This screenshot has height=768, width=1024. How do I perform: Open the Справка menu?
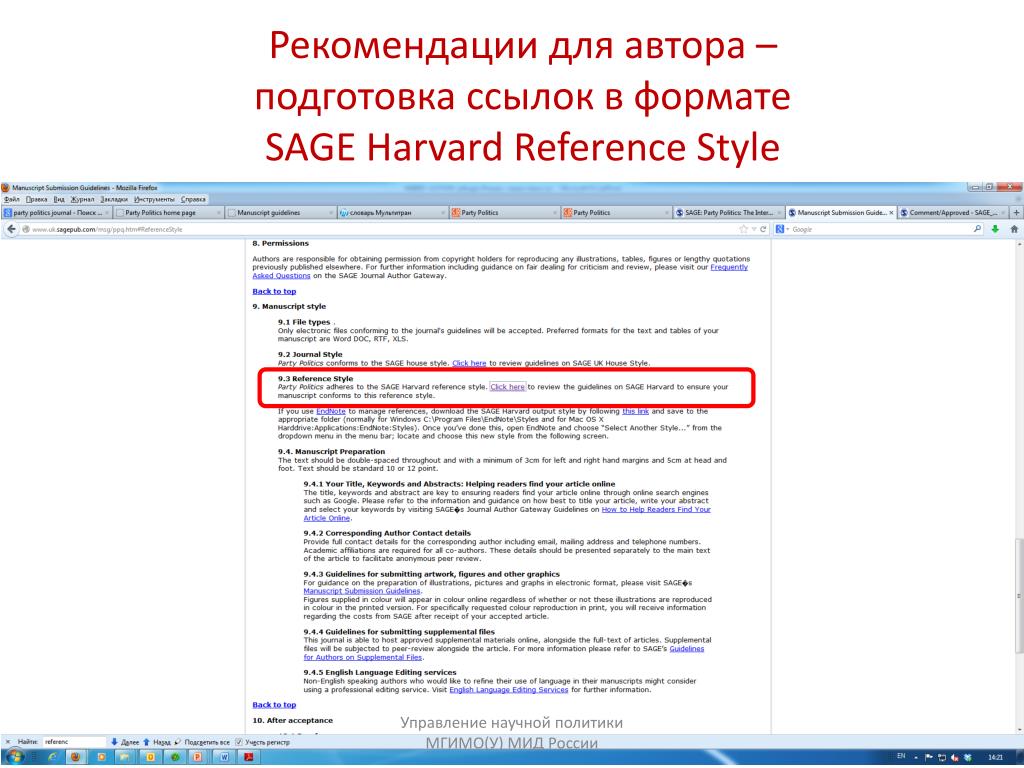coord(193,199)
